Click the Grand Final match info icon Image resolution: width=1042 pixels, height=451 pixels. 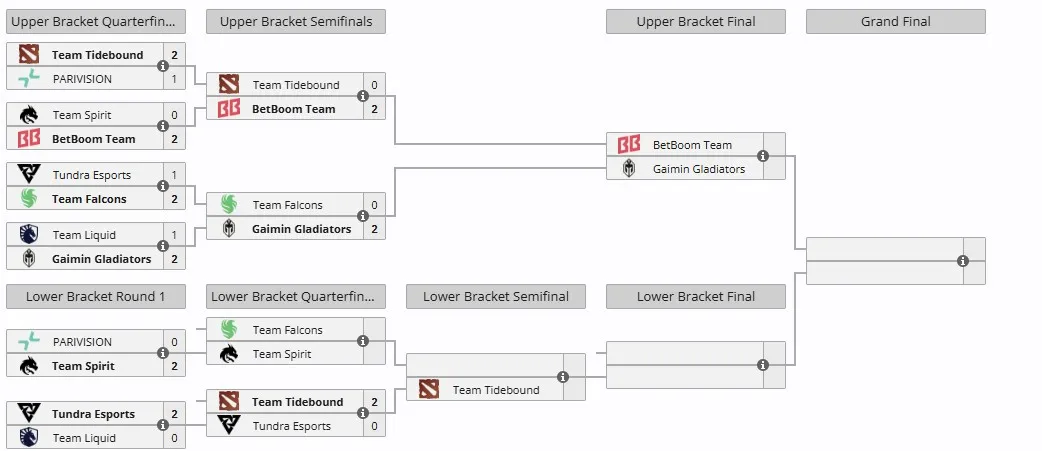[963, 261]
